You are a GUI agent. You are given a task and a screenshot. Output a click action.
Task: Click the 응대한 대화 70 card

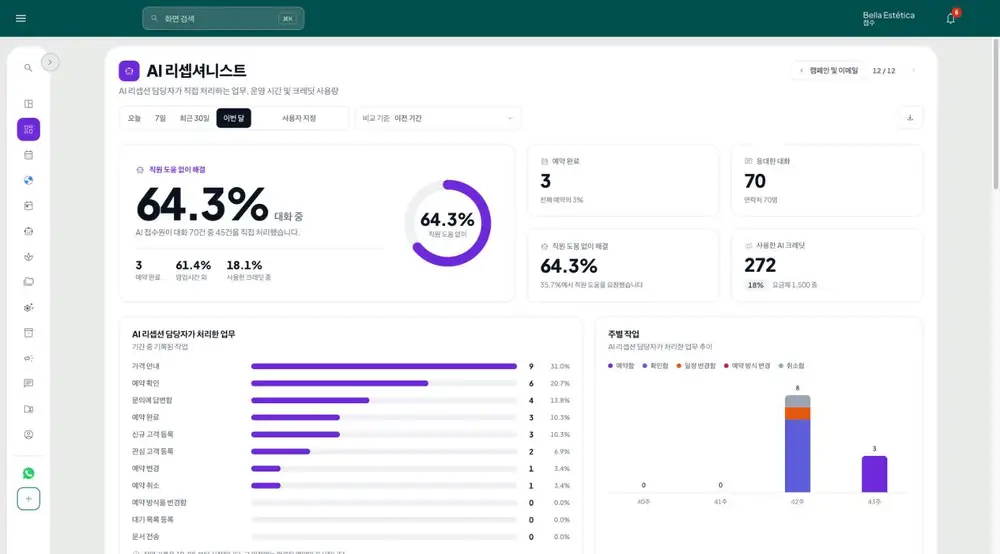click(x=827, y=180)
